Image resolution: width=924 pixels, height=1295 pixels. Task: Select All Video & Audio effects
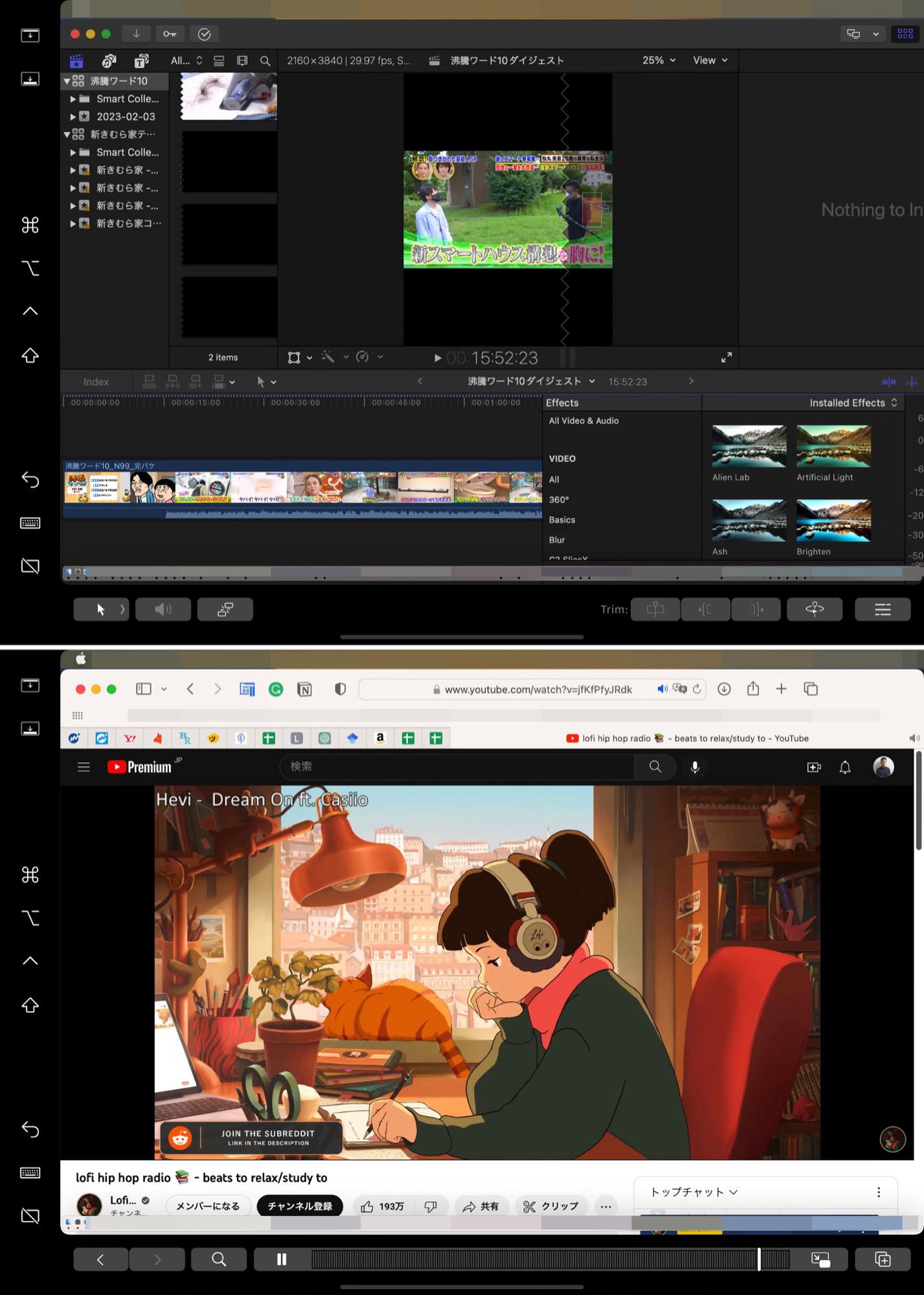coord(583,420)
